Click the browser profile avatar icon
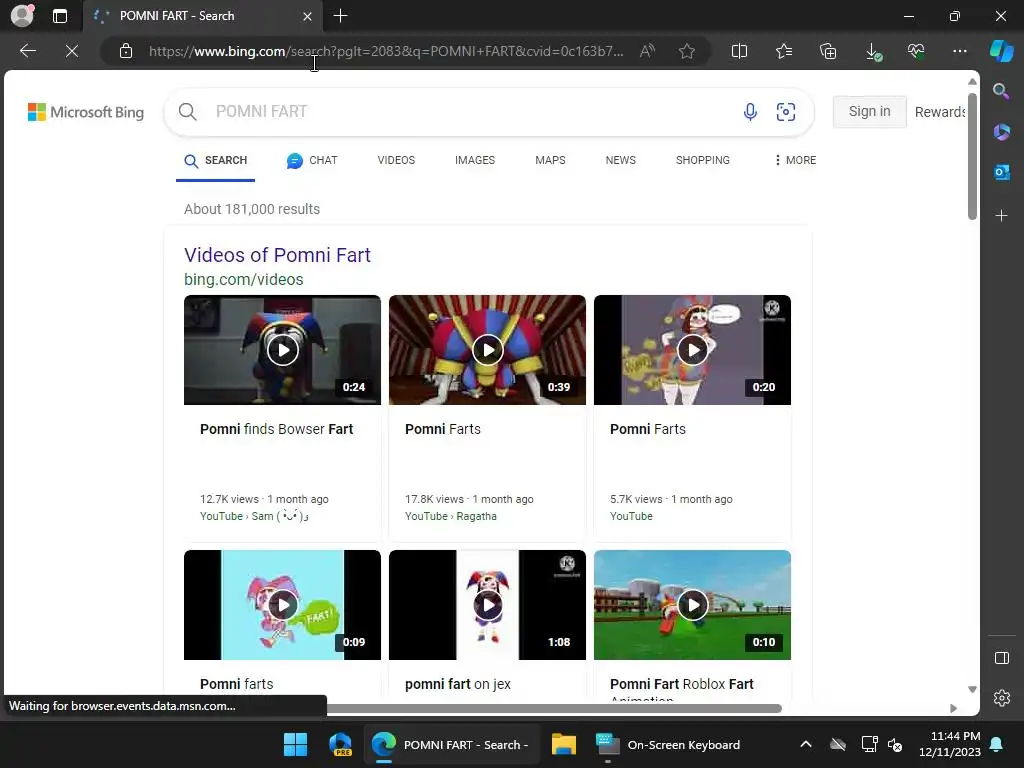 22,16
